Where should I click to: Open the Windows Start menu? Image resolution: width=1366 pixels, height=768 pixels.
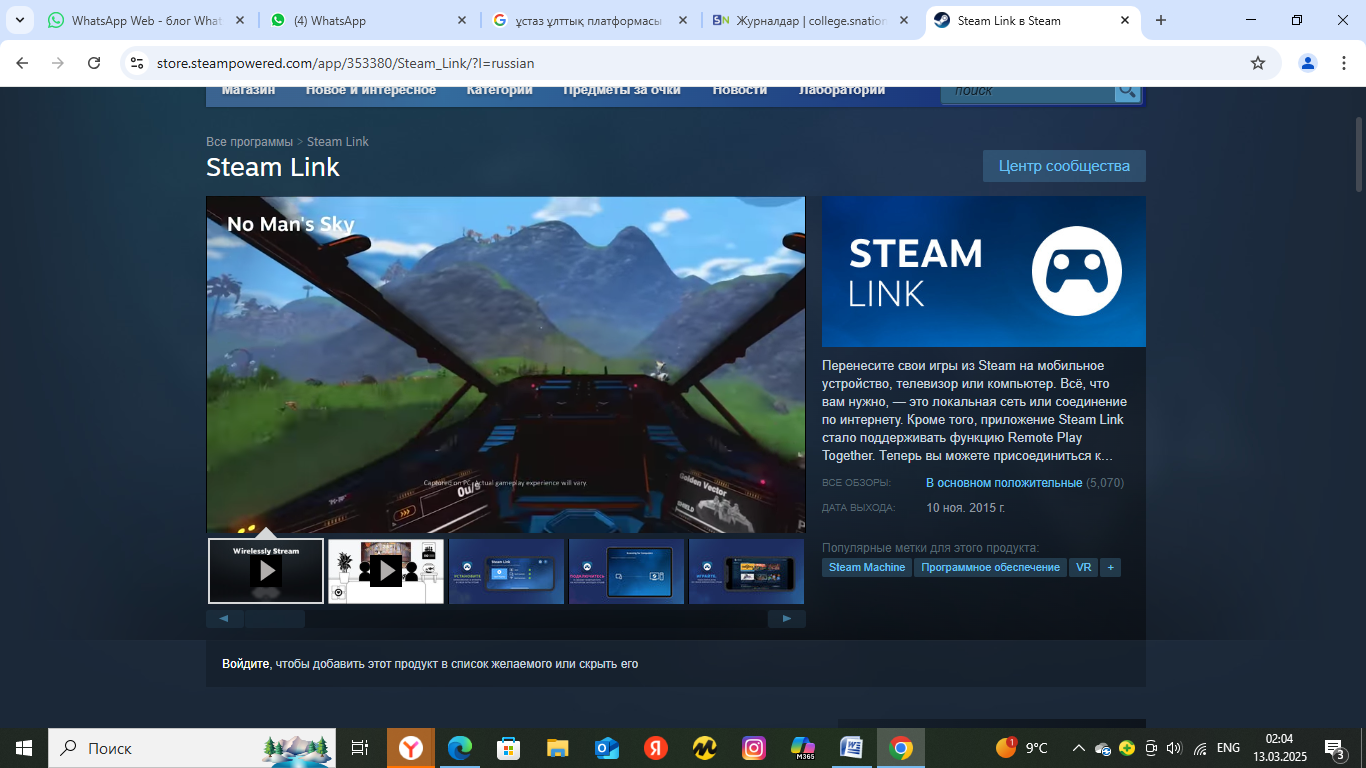[x=24, y=748]
